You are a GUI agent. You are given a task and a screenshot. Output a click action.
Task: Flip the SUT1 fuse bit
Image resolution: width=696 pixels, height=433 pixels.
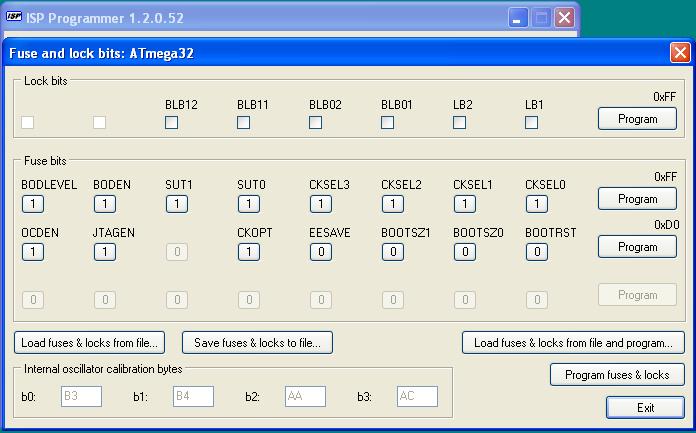177,204
